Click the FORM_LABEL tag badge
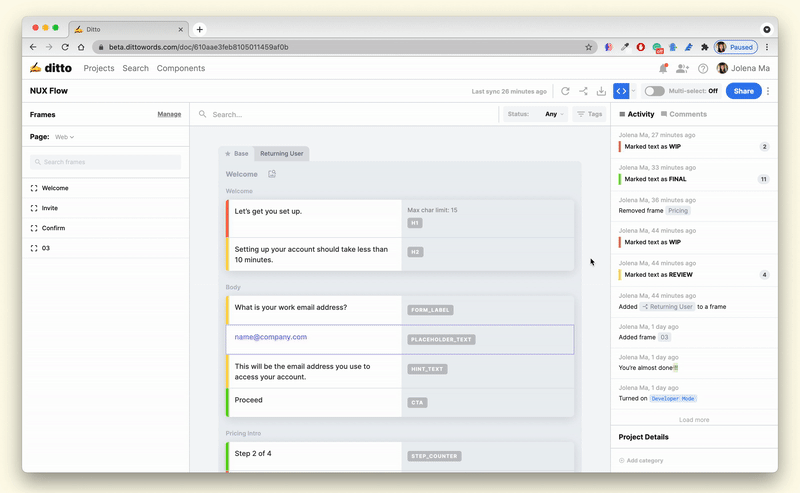This screenshot has width=800, height=493. (430, 310)
